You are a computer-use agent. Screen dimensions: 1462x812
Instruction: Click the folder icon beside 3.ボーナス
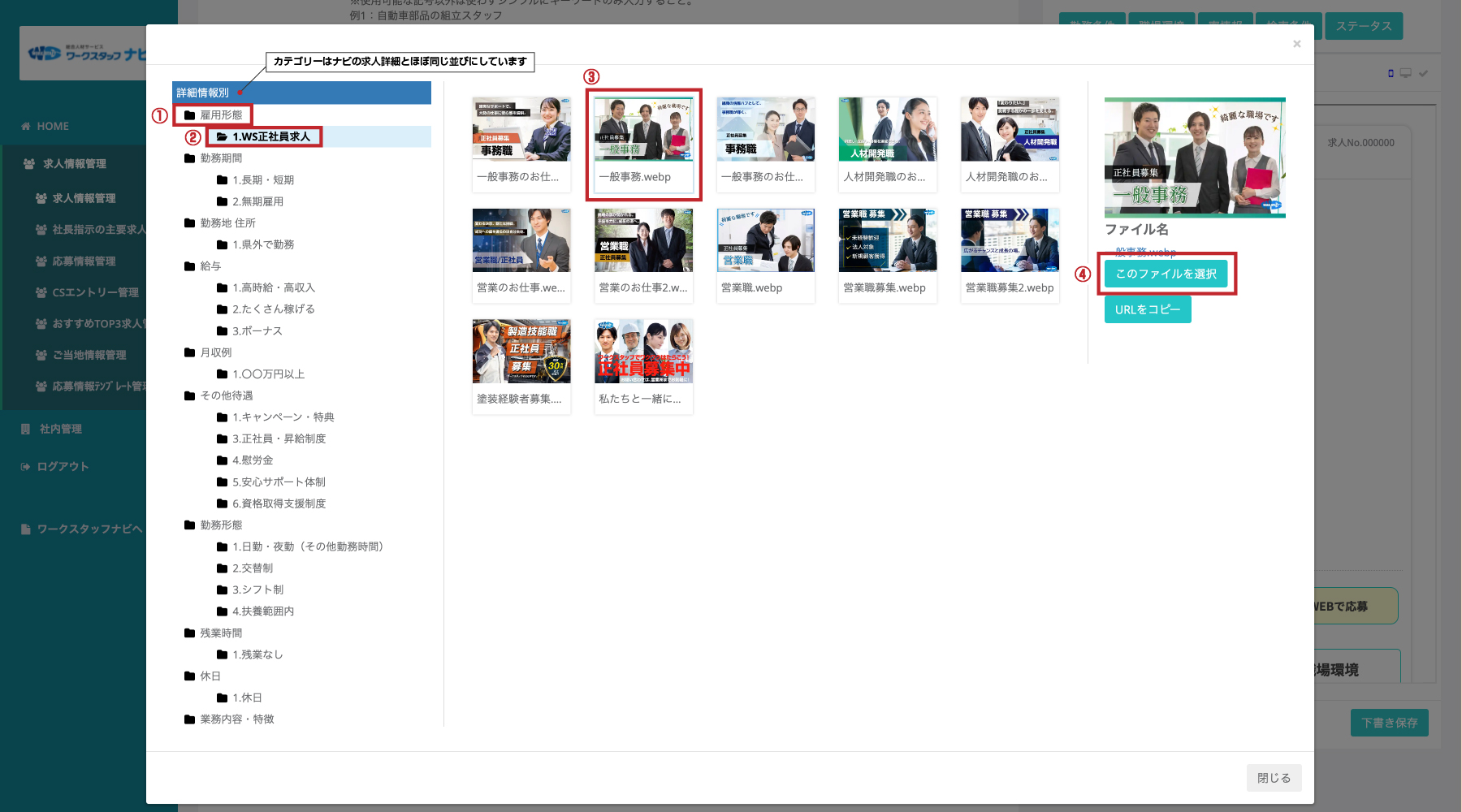point(222,331)
